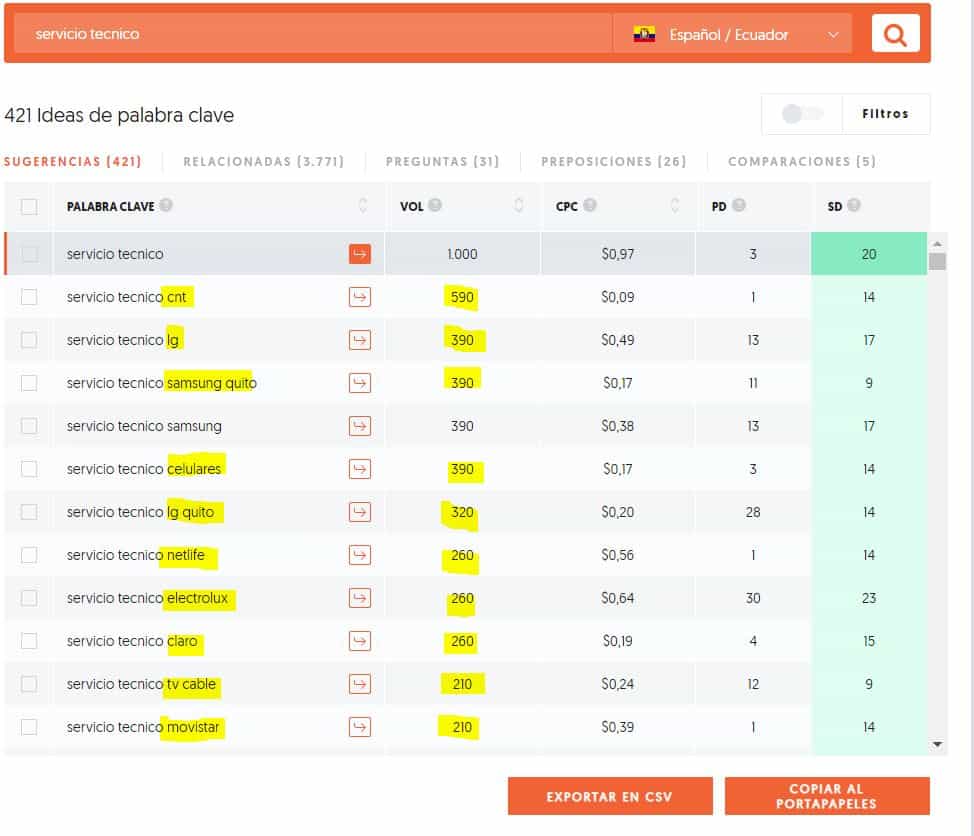Image resolution: width=974 pixels, height=836 pixels.
Task: Click the servicio tecnico tv cable keyword
Action: pos(141,684)
